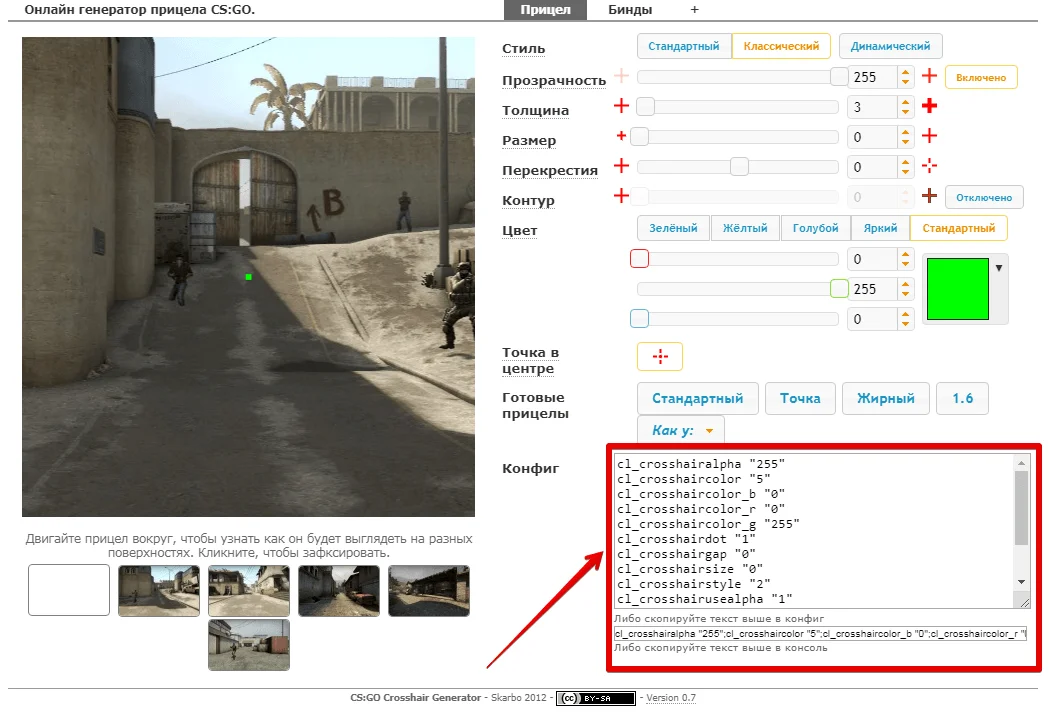Apply the Точка ready-made crosshair
The height and width of the screenshot is (715, 1050).
(800, 398)
